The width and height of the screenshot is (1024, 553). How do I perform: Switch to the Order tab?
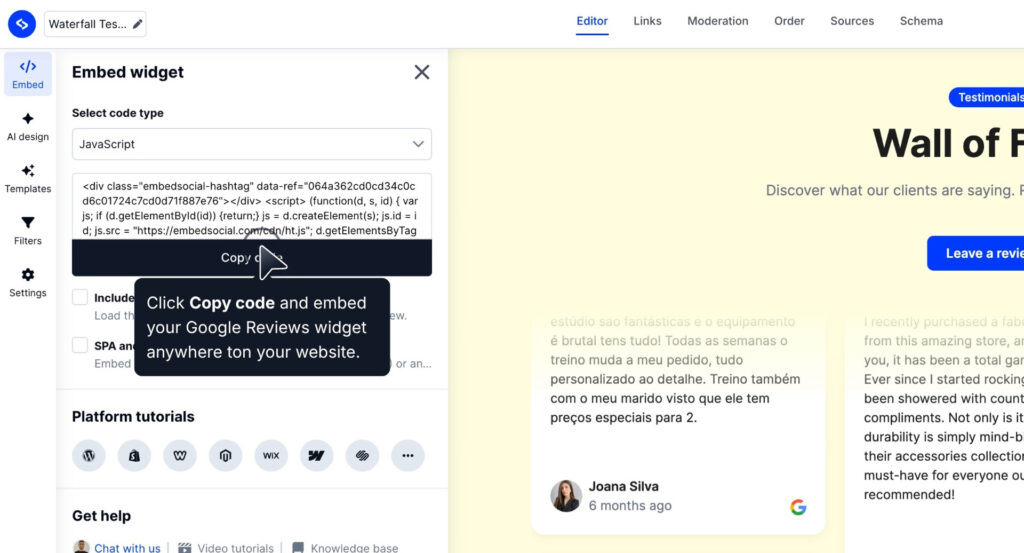click(789, 21)
